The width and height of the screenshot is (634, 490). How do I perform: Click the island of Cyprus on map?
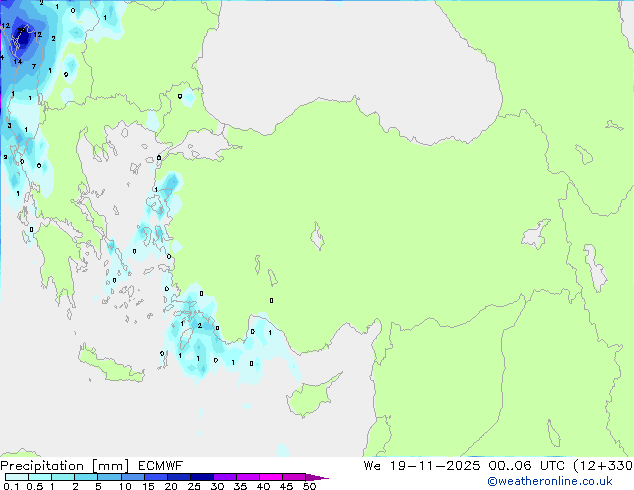tap(309, 397)
